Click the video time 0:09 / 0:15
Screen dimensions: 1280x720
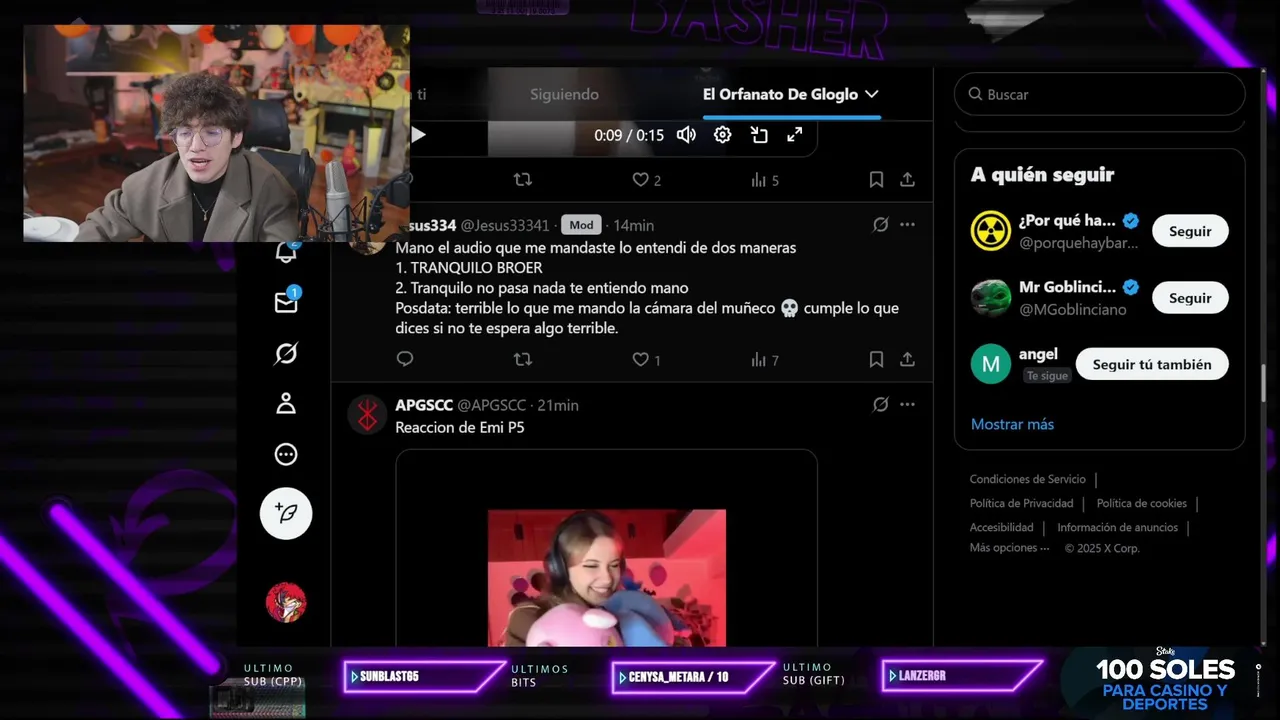tap(628, 135)
